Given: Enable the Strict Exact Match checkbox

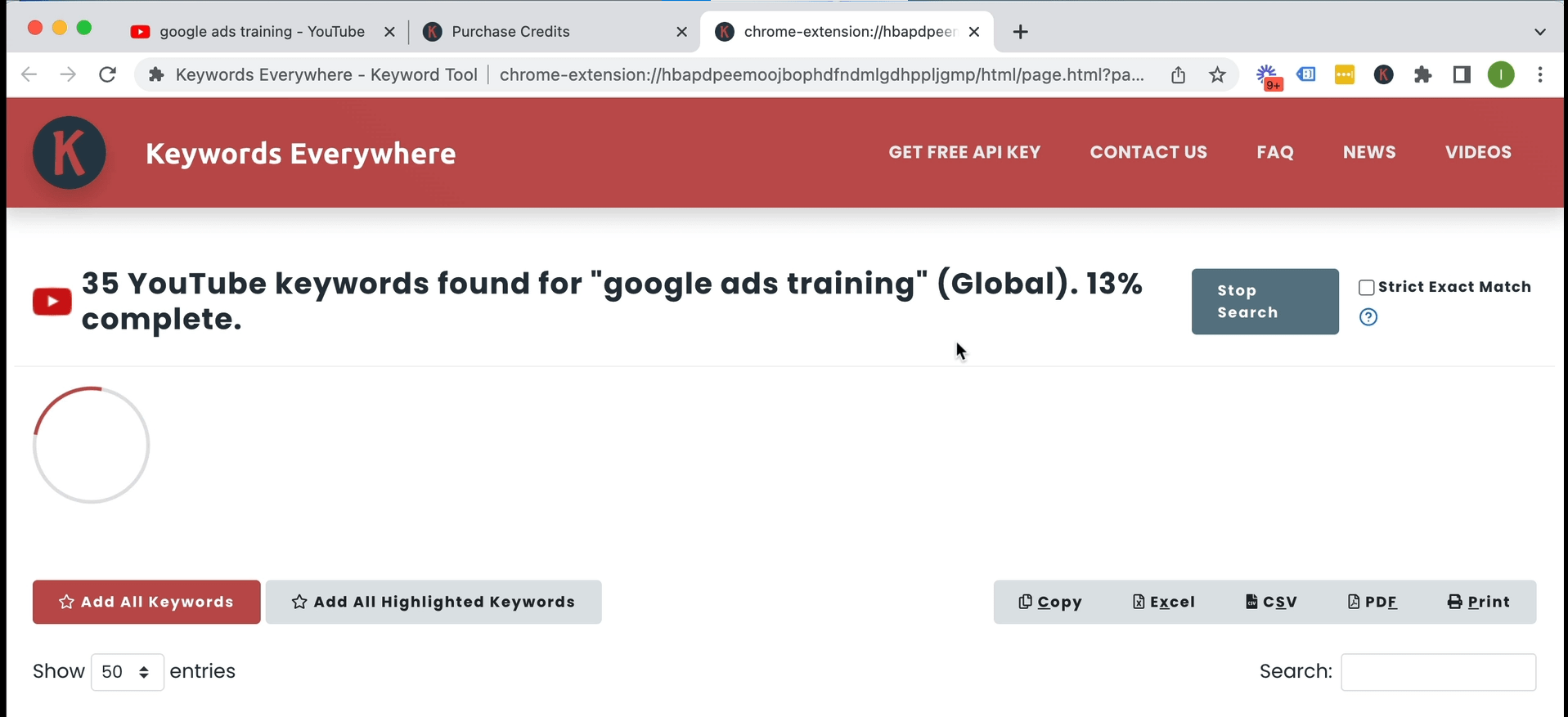Looking at the screenshot, I should pyautogui.click(x=1366, y=288).
